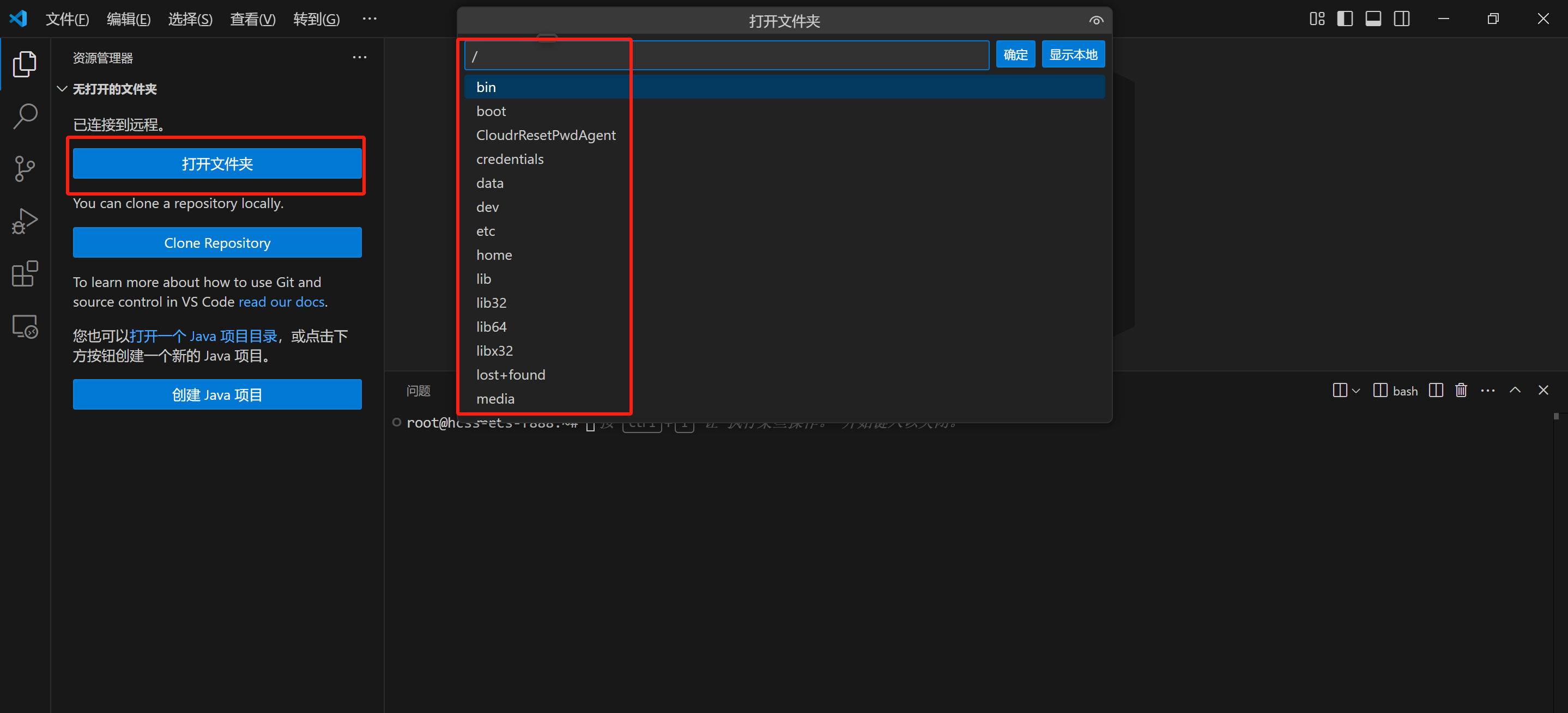The width and height of the screenshot is (1568, 713).
Task: Open the read our docs link
Action: pos(281,302)
